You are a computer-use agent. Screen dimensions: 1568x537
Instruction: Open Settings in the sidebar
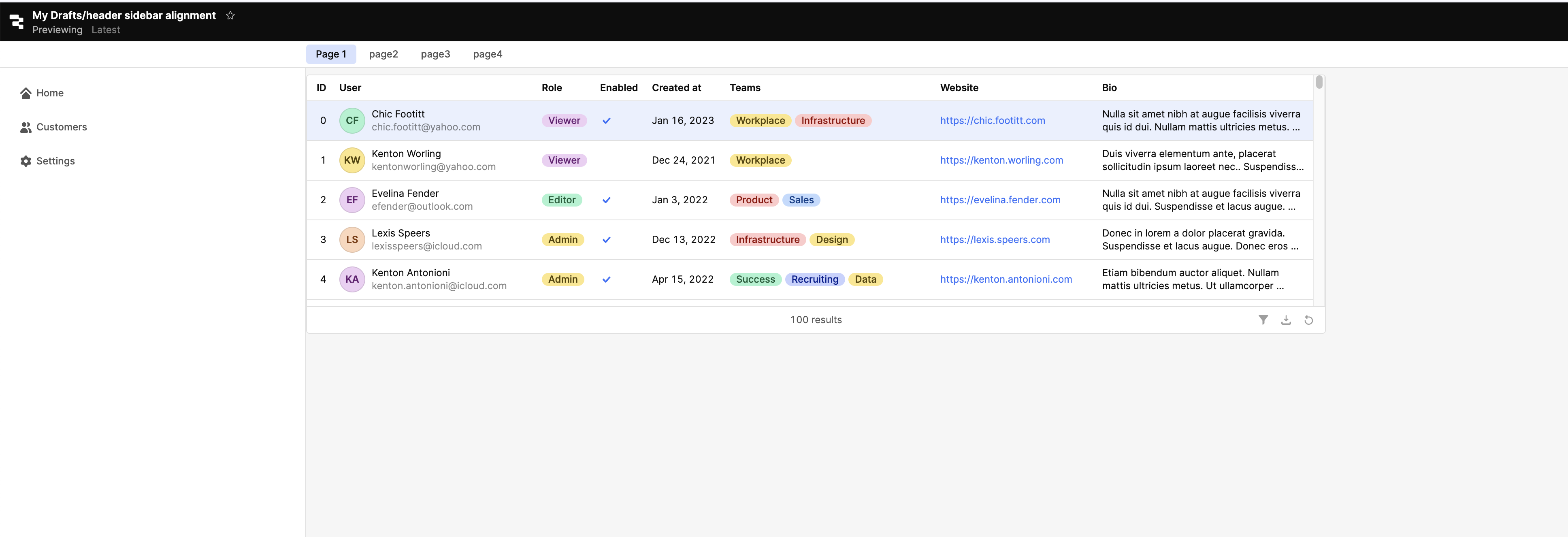[55, 161]
